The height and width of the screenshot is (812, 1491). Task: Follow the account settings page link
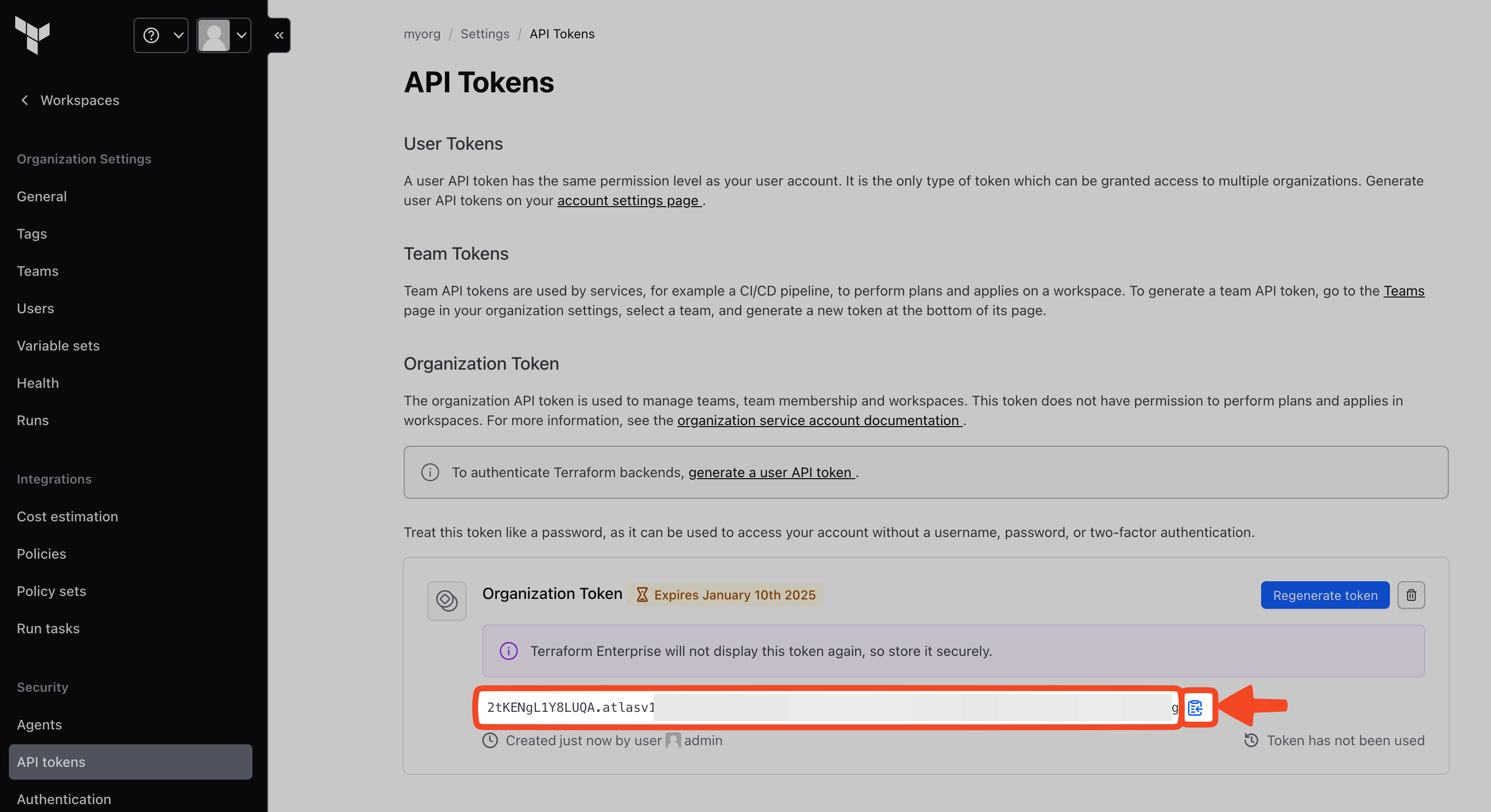click(629, 200)
